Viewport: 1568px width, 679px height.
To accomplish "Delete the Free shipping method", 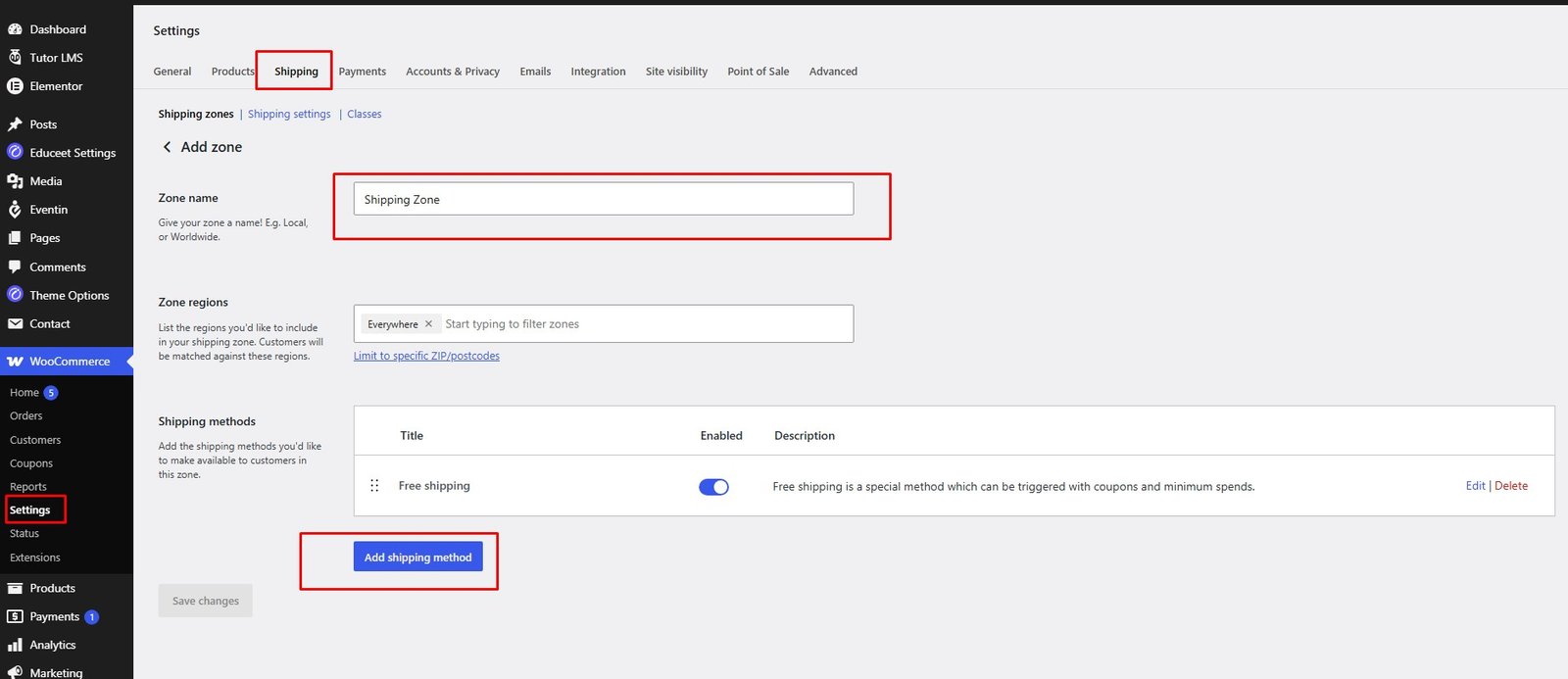I will (x=1511, y=486).
